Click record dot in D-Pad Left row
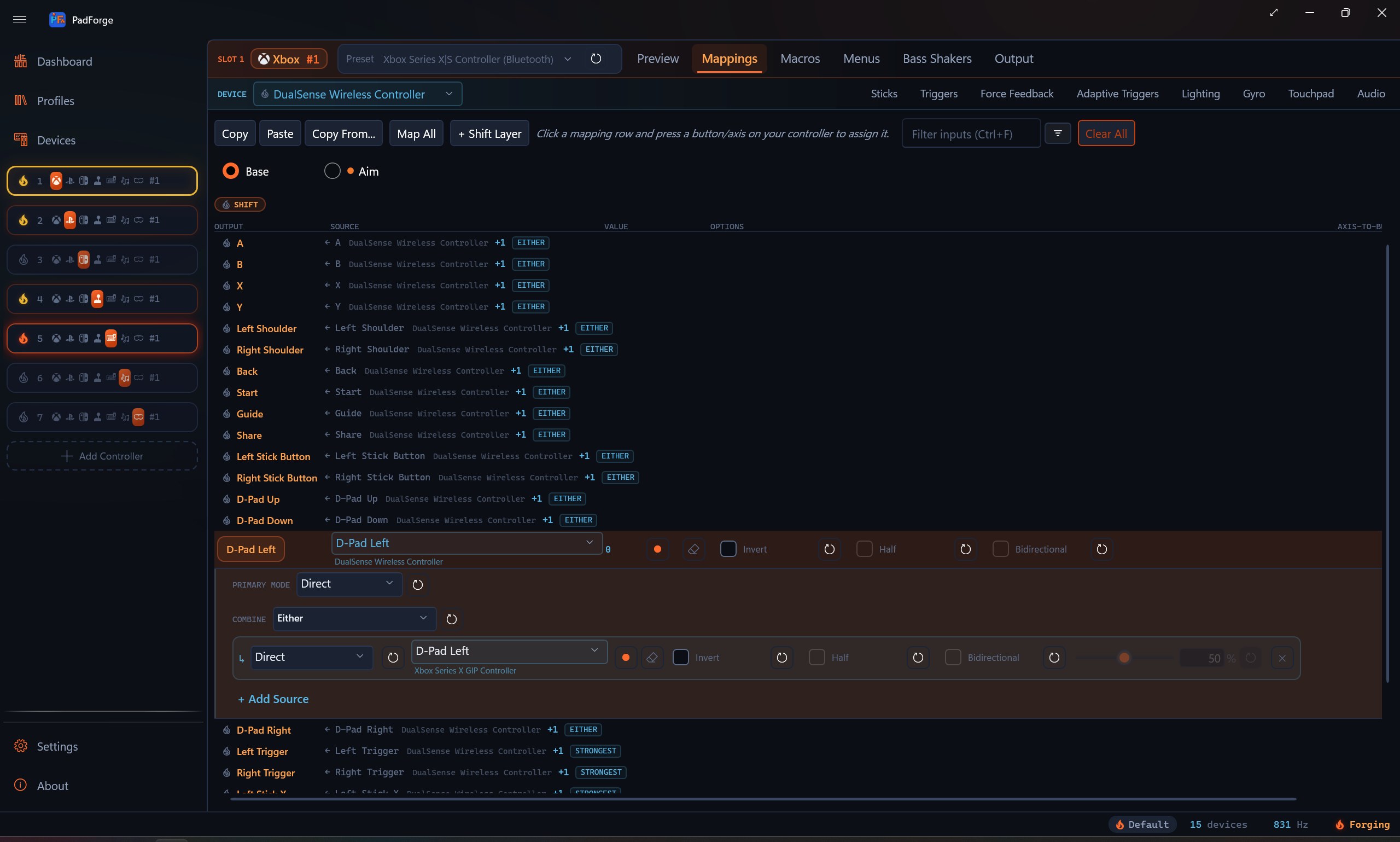This screenshot has height=842, width=1400. click(x=657, y=549)
